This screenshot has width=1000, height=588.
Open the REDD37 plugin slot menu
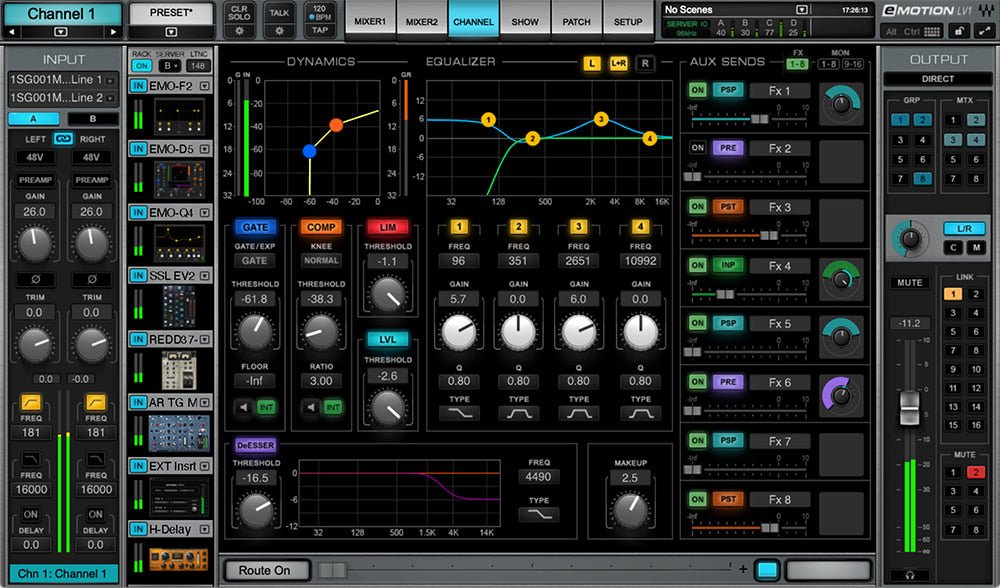coord(205,339)
